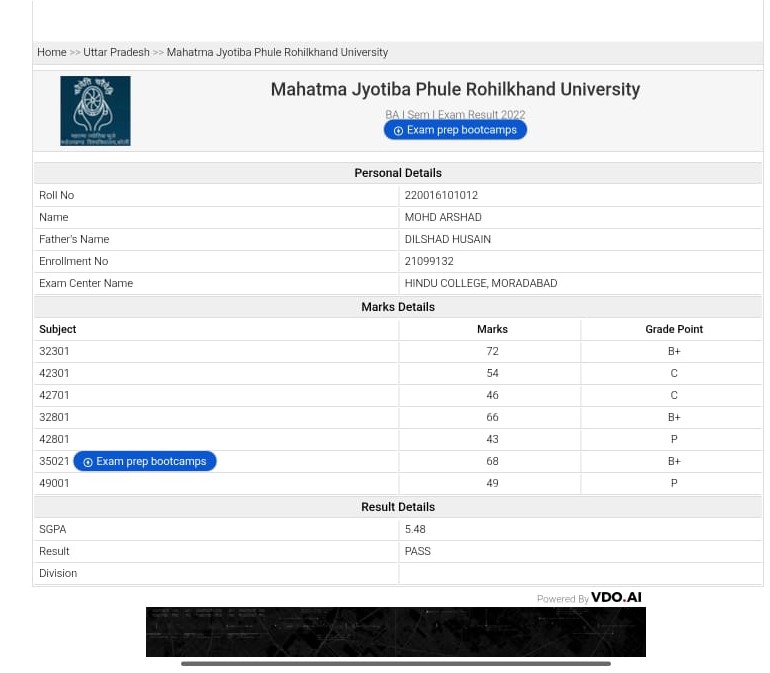Open the Home breadcrumb link
The width and height of the screenshot is (770, 673).
52,52
